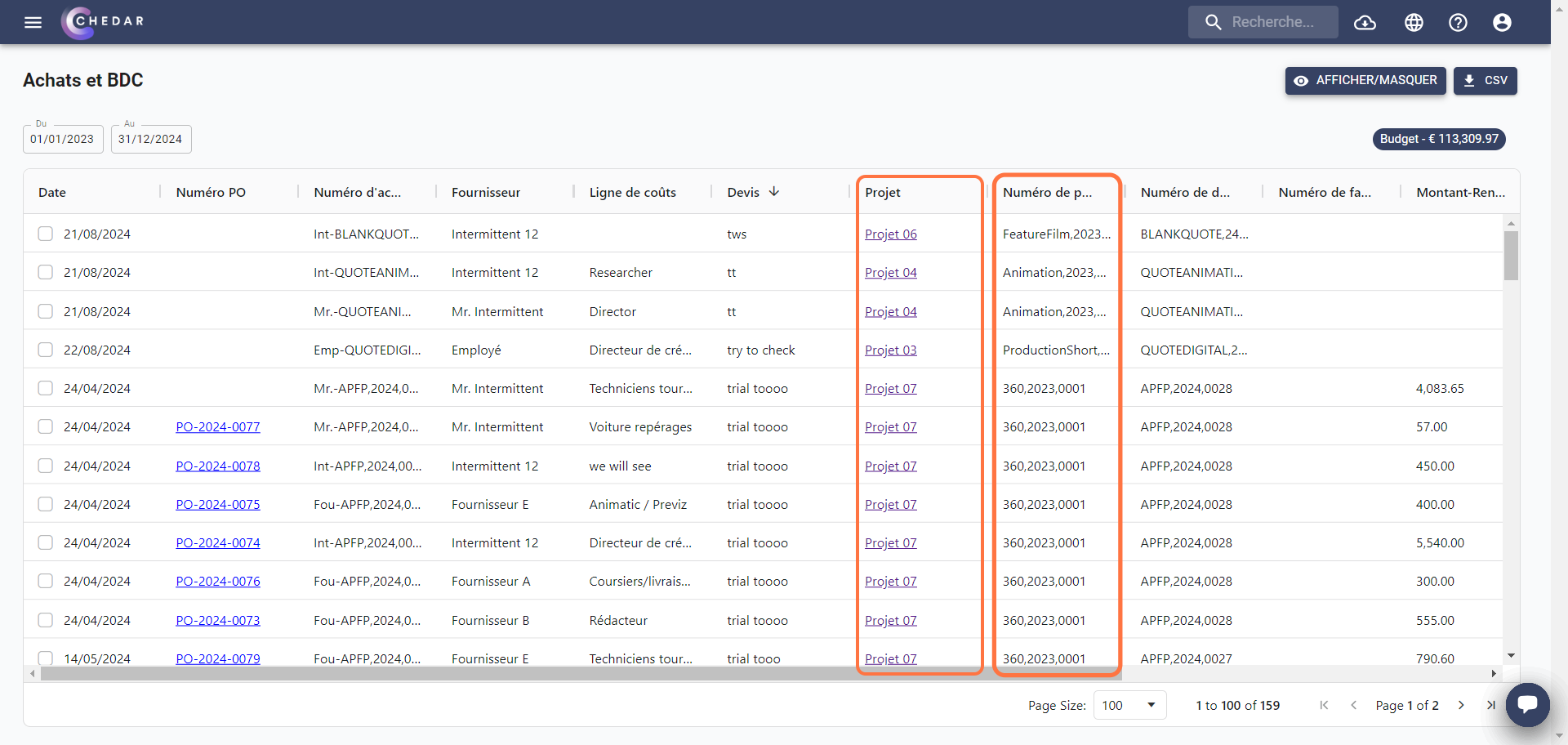Viewport: 1568px width, 745px height.
Task: Open link PO-2024-0076
Action: (x=218, y=581)
